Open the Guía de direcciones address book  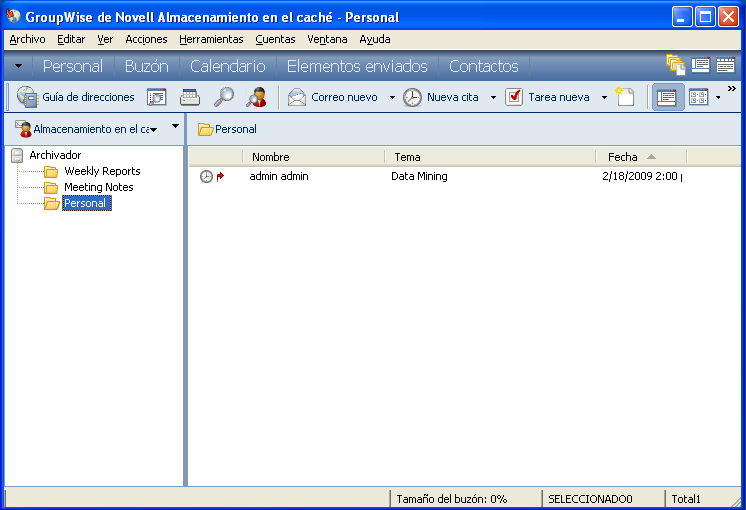[76, 97]
